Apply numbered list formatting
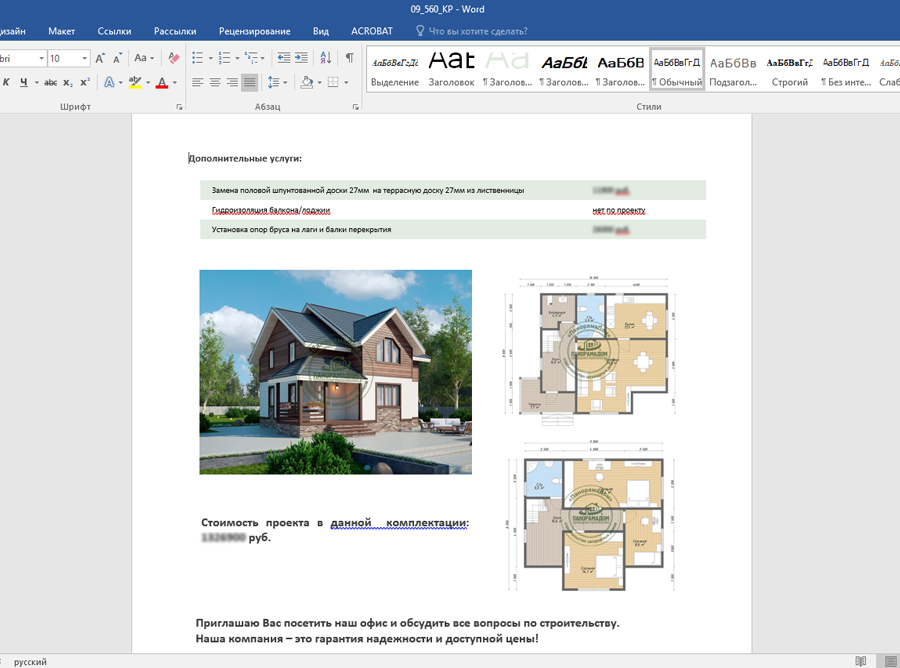The height and width of the screenshot is (668, 900). coord(224,58)
